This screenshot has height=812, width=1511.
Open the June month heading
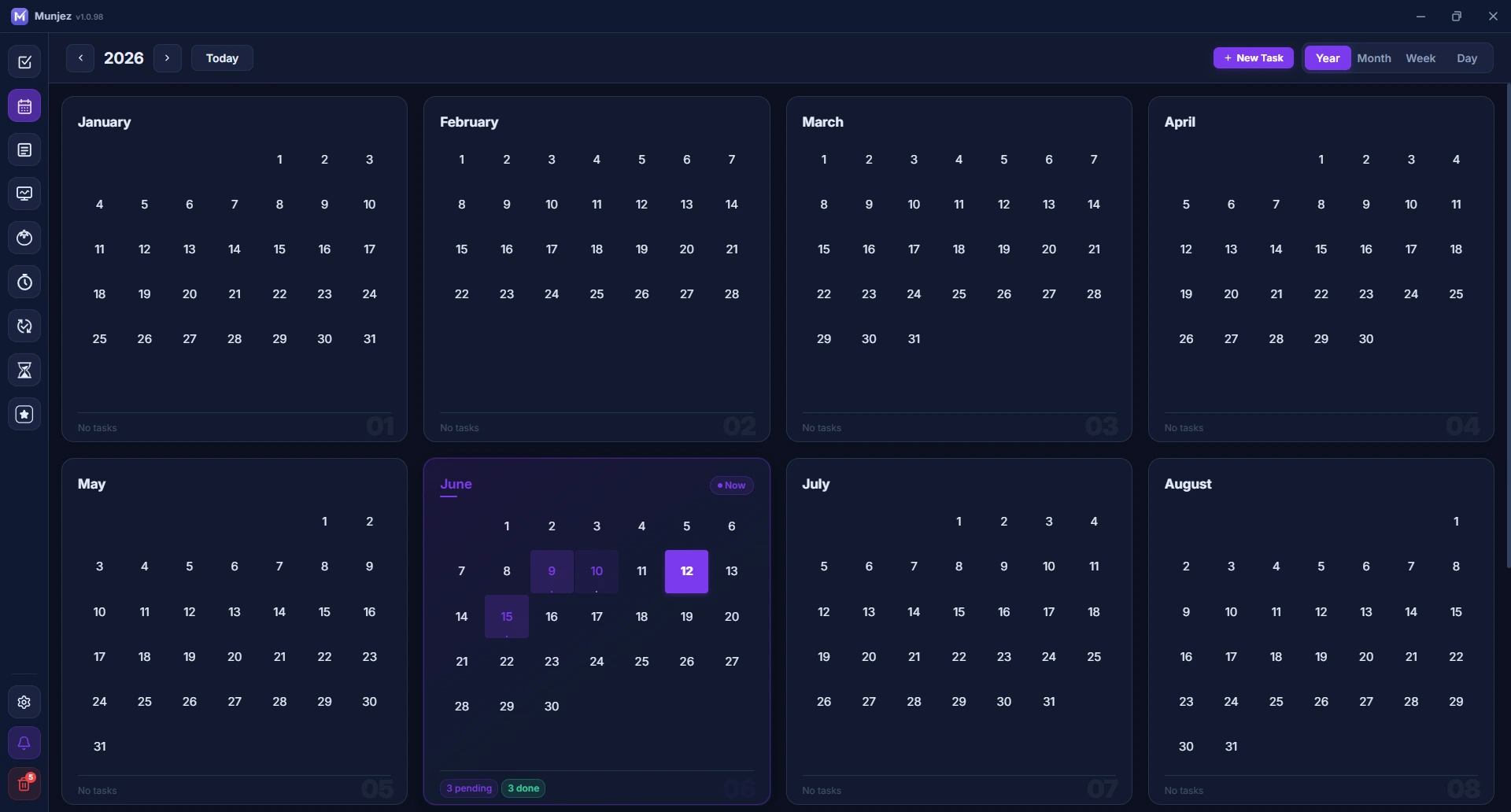[456, 485]
